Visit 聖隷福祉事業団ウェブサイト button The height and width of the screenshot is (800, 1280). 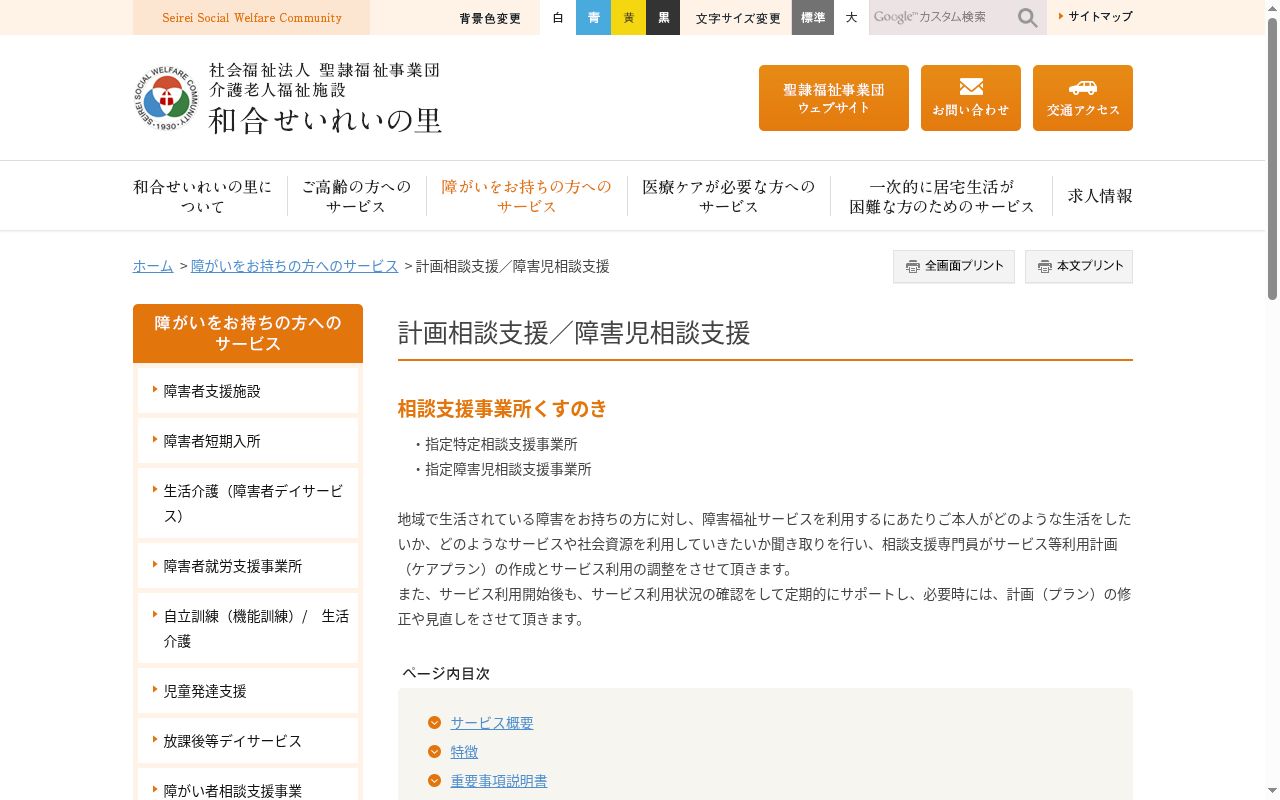pos(834,98)
